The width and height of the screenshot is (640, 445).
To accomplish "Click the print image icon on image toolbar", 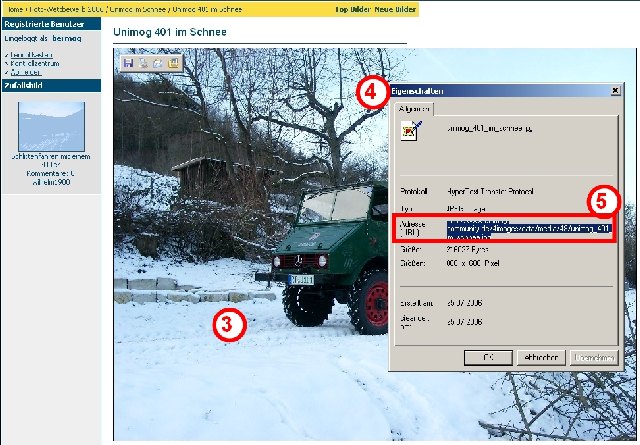I will pos(143,63).
